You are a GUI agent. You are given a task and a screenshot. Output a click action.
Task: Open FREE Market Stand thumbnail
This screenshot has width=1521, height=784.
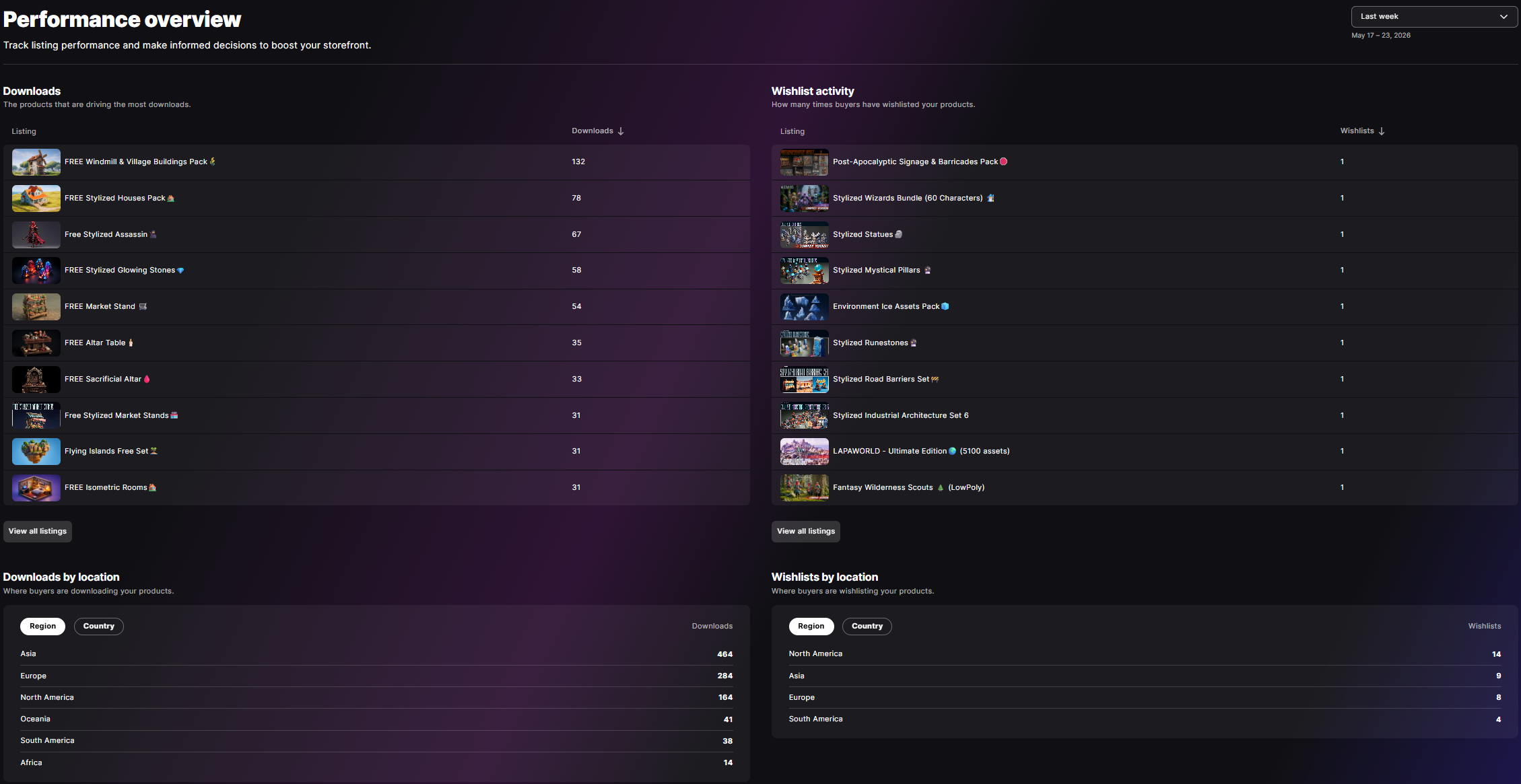[36, 307]
